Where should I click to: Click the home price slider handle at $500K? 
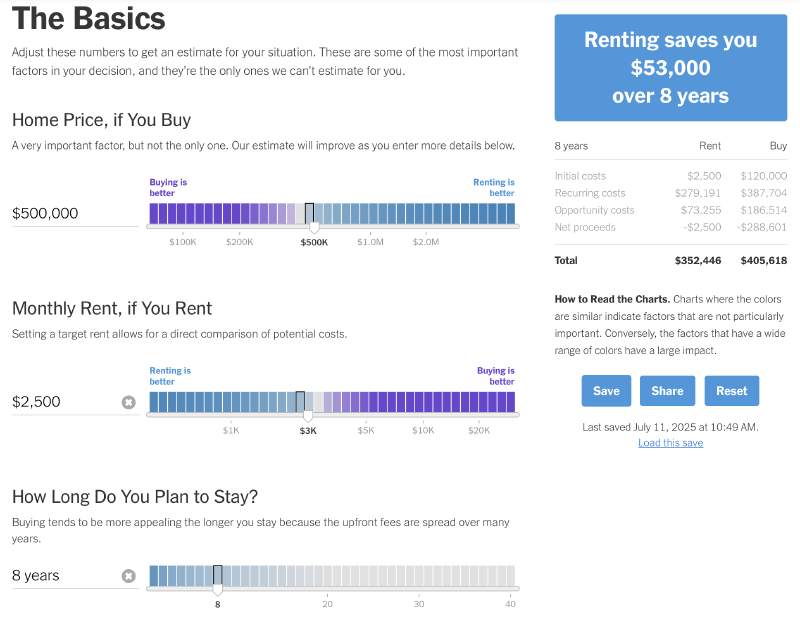[310, 213]
